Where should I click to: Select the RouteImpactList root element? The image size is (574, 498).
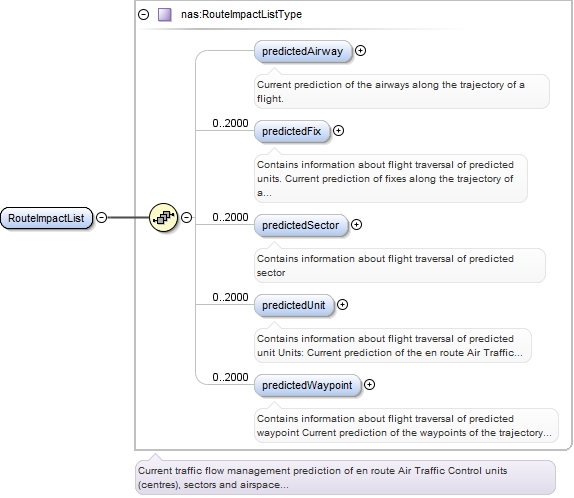click(x=46, y=218)
